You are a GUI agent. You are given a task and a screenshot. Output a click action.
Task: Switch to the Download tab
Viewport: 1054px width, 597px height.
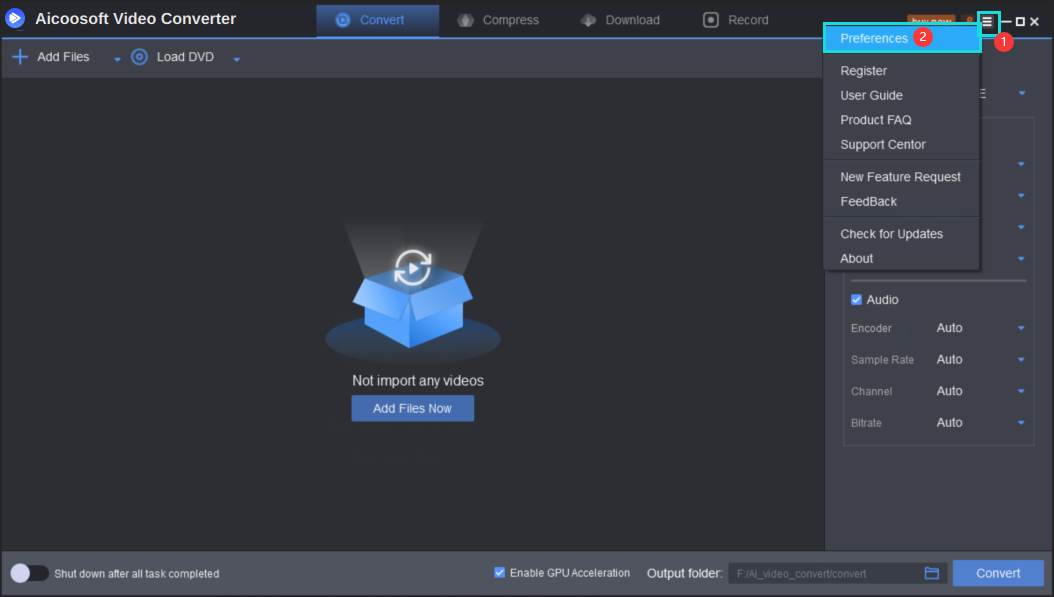click(620, 20)
